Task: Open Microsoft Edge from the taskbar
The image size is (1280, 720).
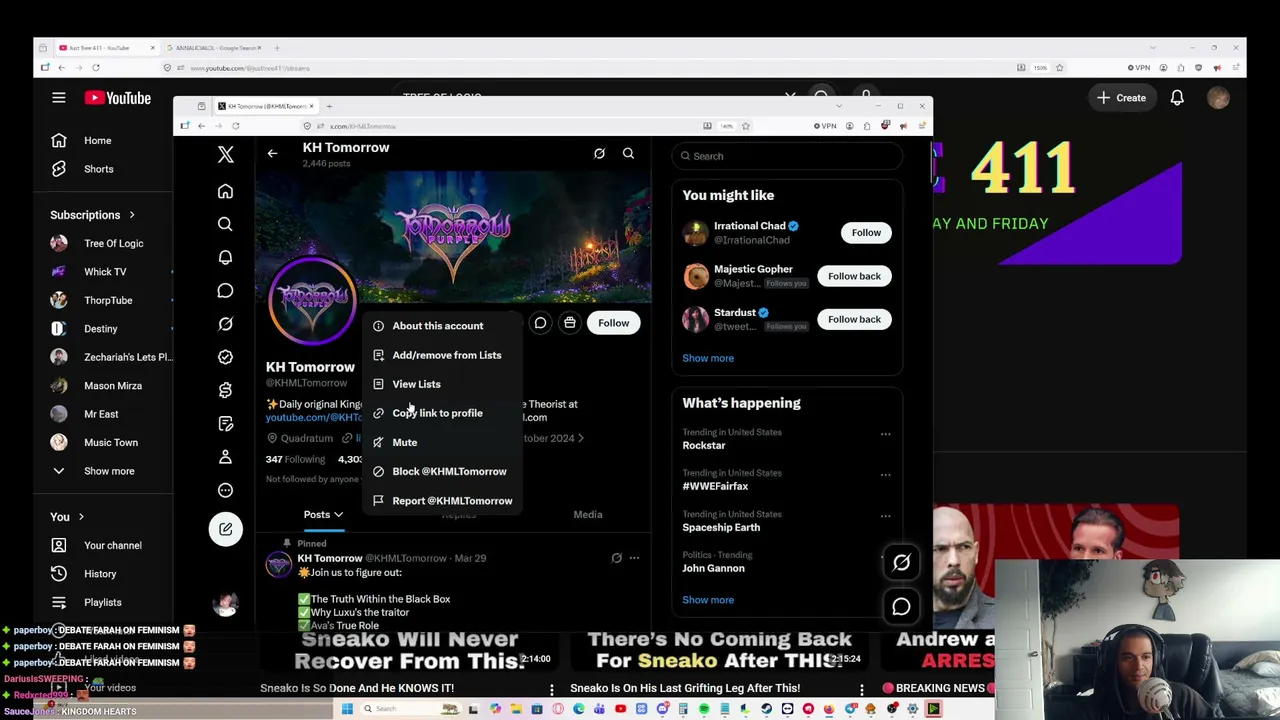Action: point(578,709)
